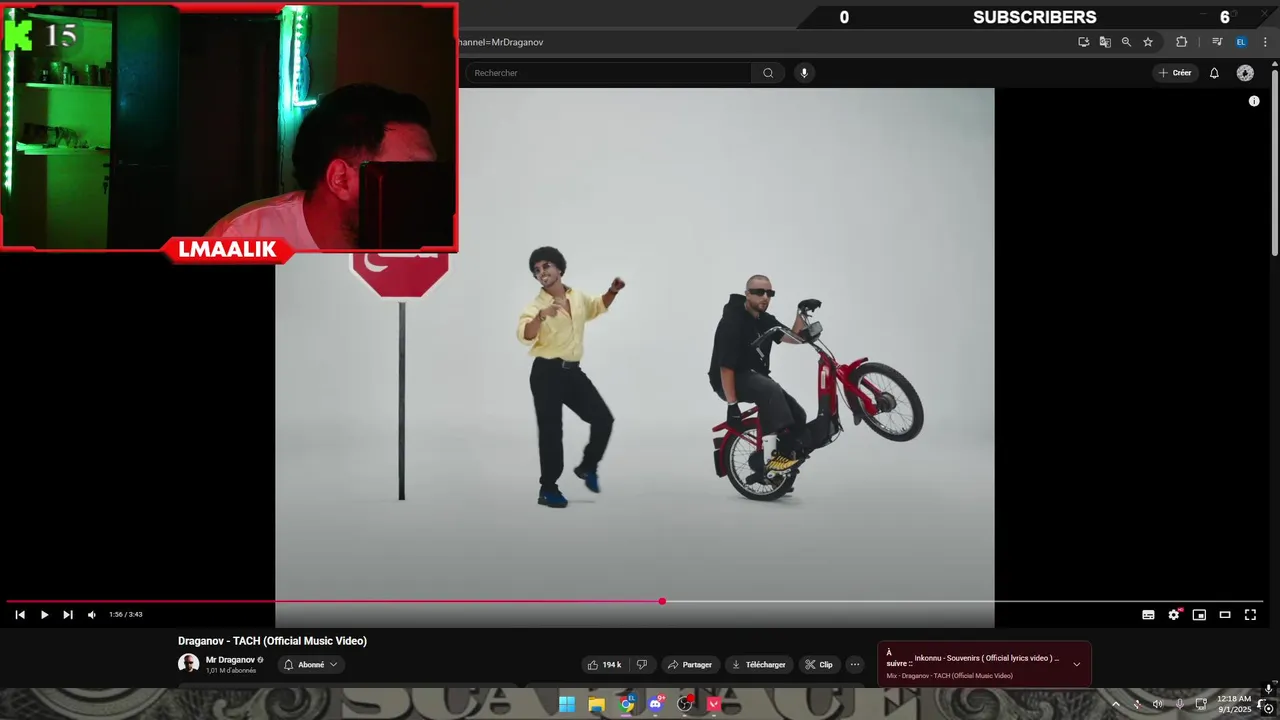Open Chrome media controls icon

1217,42
